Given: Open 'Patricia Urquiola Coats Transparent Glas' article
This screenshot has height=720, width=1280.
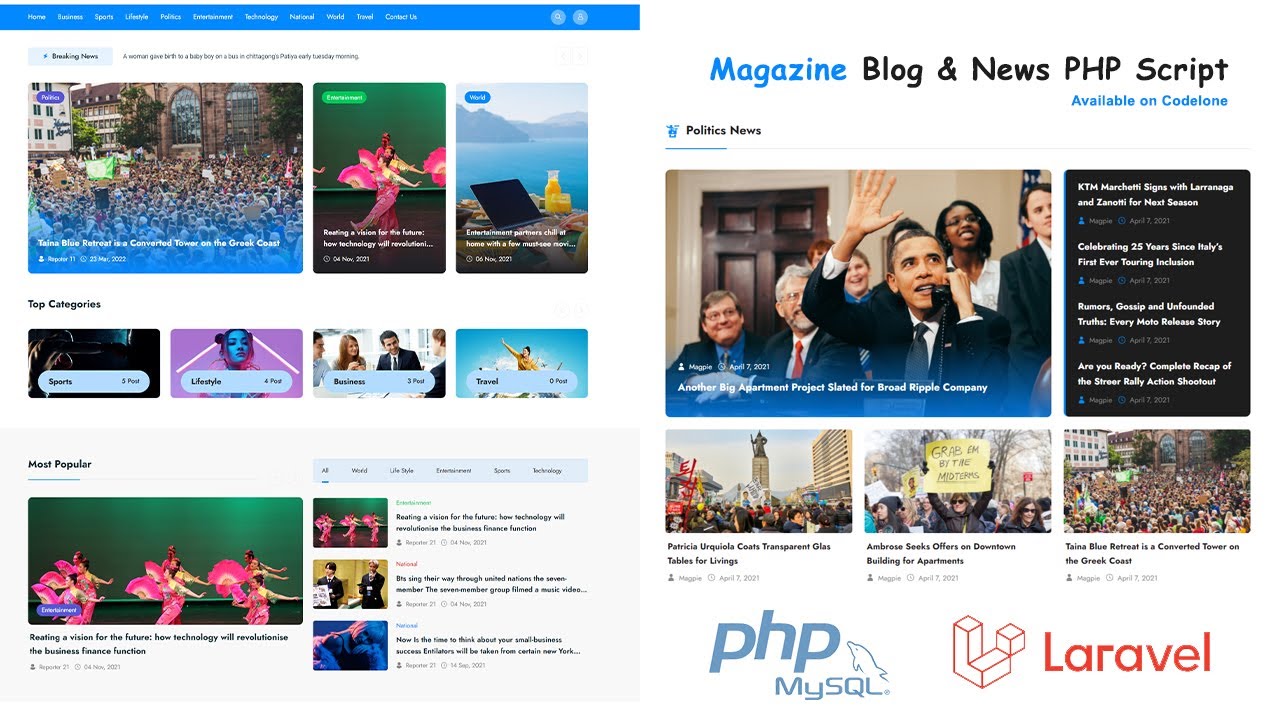Looking at the screenshot, I should (749, 553).
